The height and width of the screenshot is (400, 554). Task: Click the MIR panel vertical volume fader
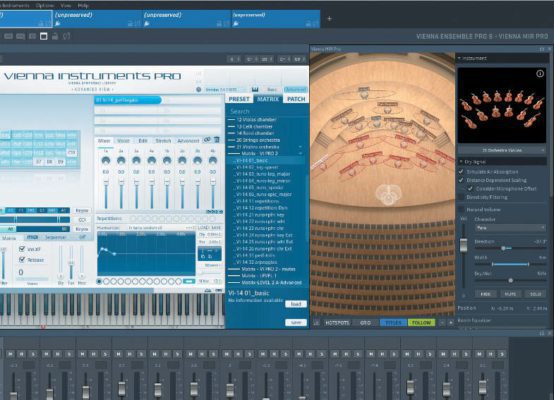pos(463,245)
